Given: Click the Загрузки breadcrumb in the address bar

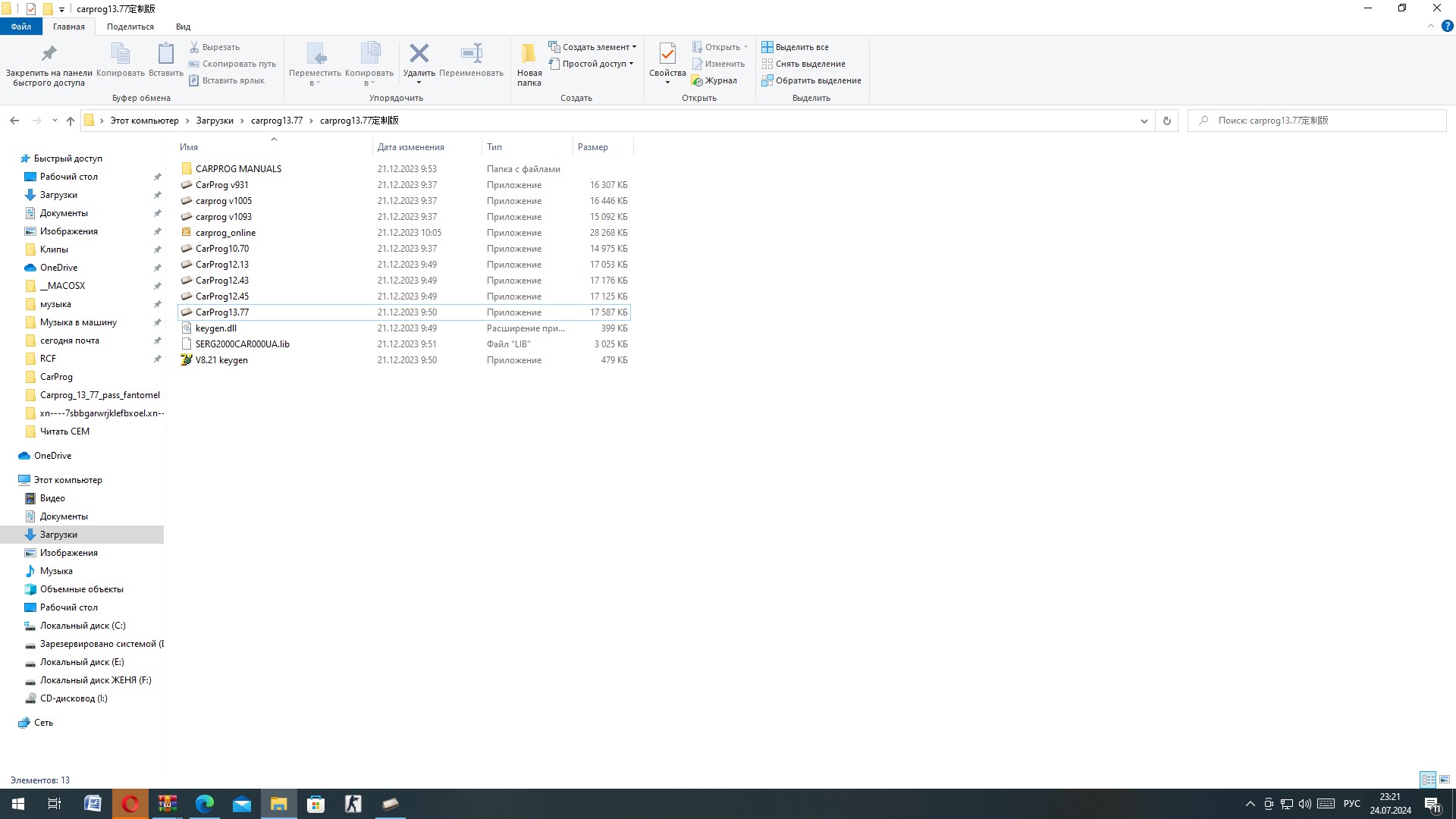Looking at the screenshot, I should tap(215, 121).
